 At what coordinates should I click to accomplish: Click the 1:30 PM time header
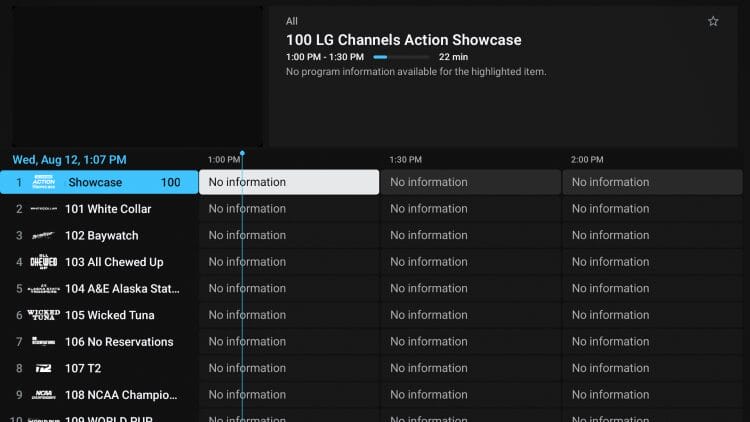pyautogui.click(x=406, y=159)
